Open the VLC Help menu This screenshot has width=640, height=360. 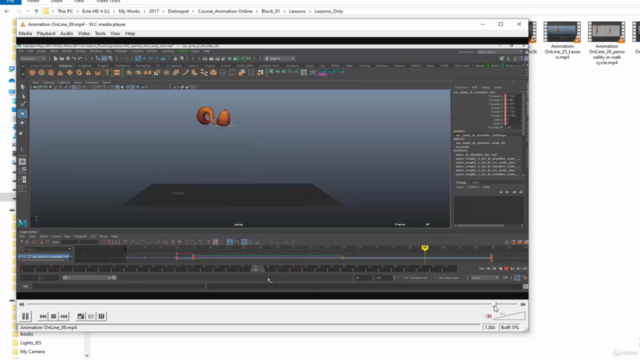point(130,33)
